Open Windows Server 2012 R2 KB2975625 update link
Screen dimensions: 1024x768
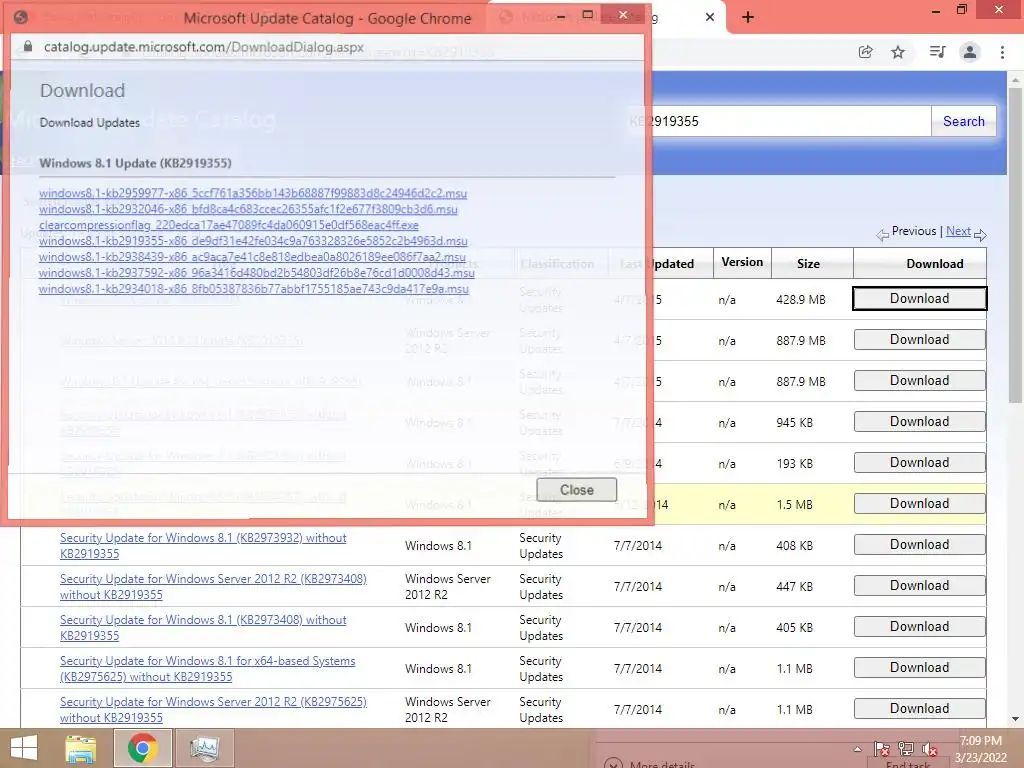pos(213,710)
